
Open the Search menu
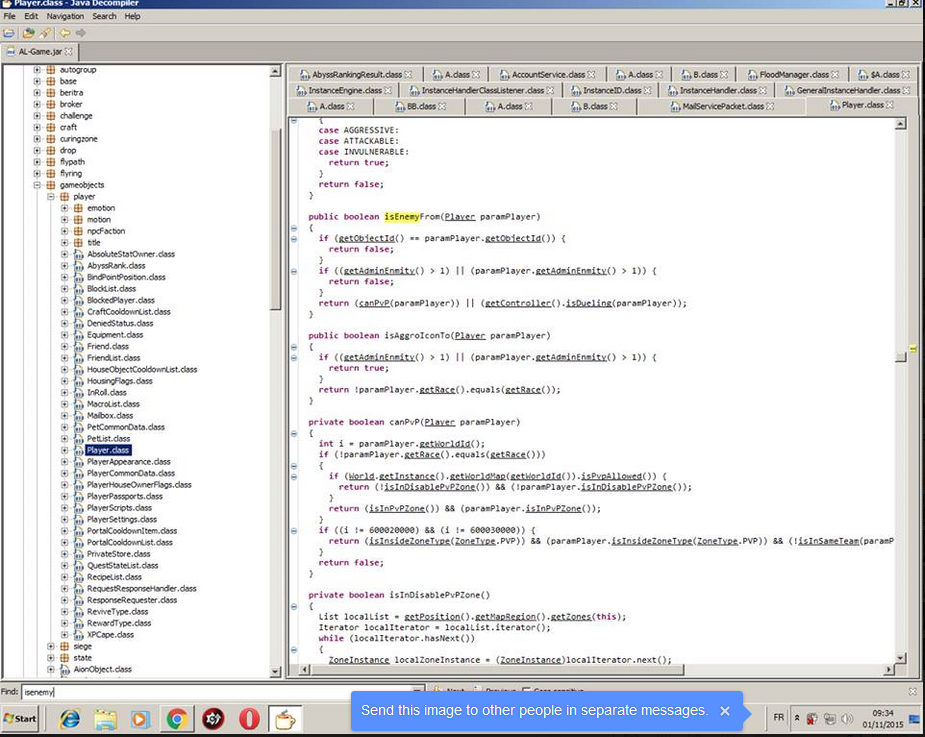tap(104, 16)
